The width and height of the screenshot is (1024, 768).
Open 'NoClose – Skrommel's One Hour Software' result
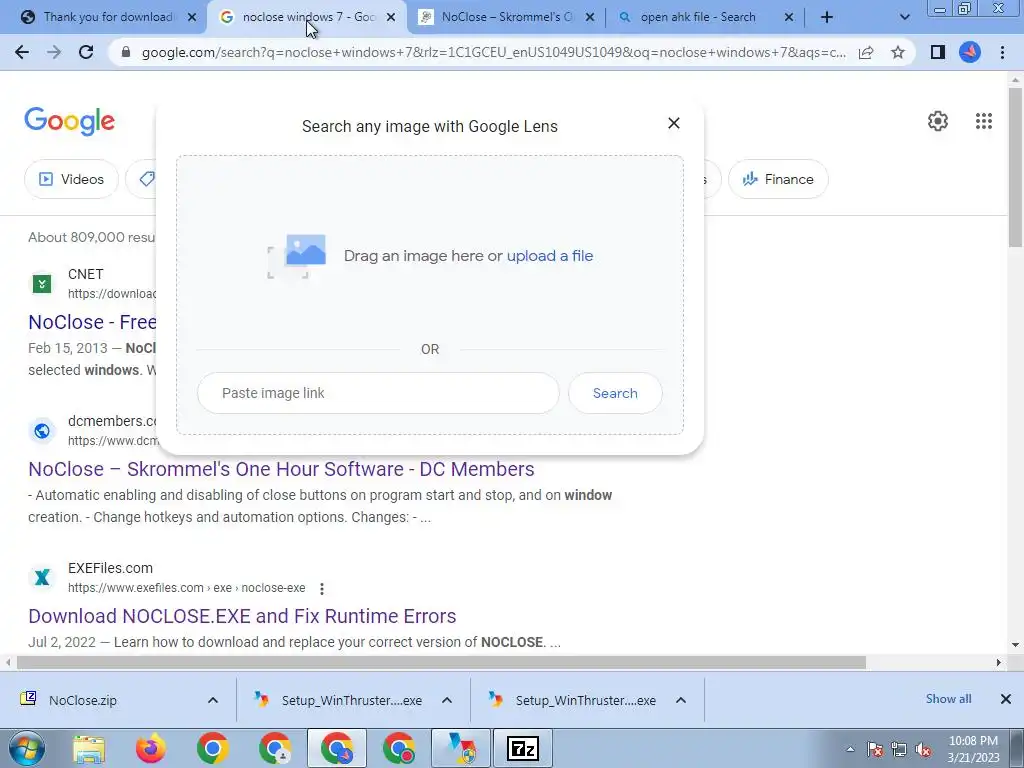(x=281, y=469)
